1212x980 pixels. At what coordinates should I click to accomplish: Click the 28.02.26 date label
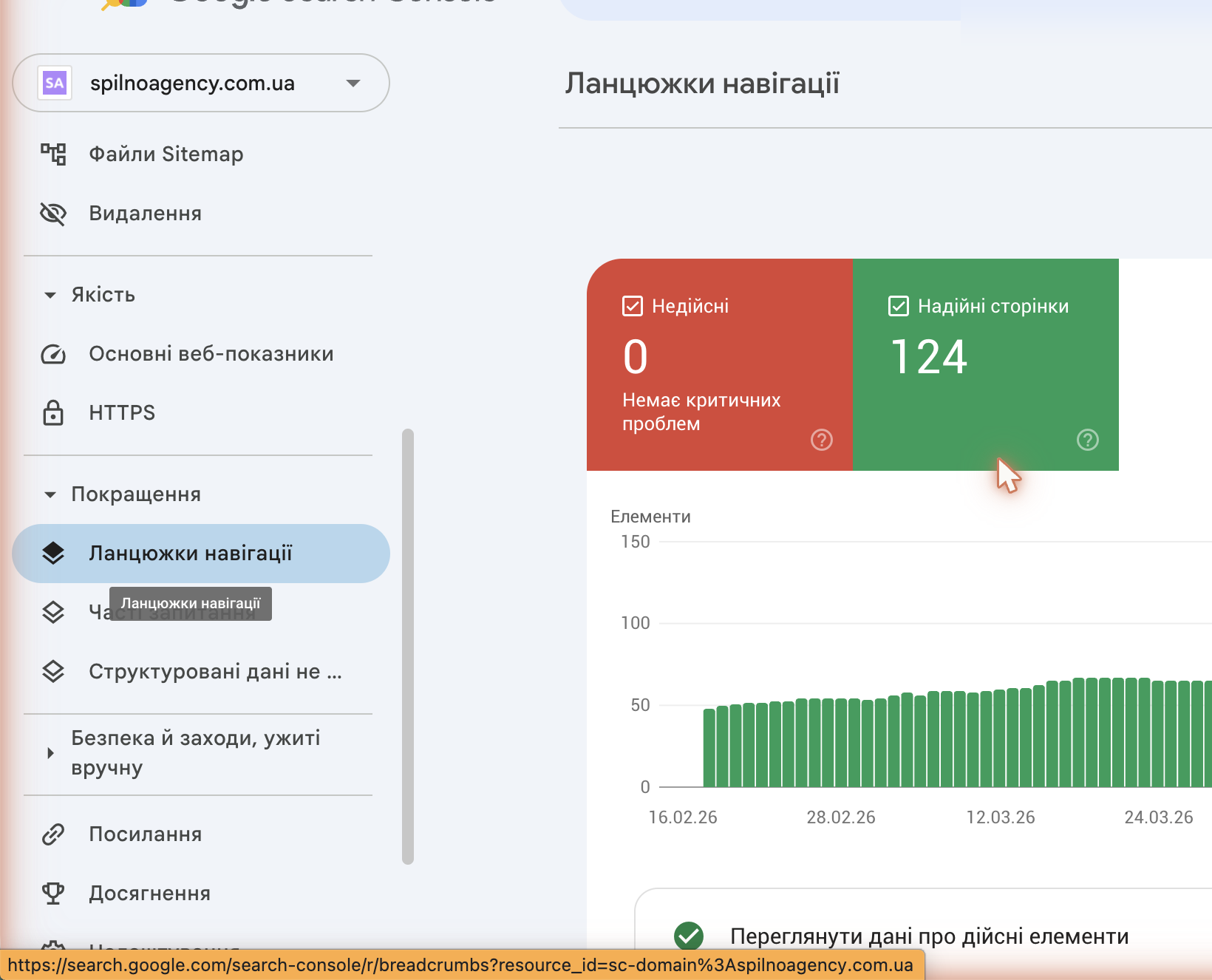tap(841, 817)
